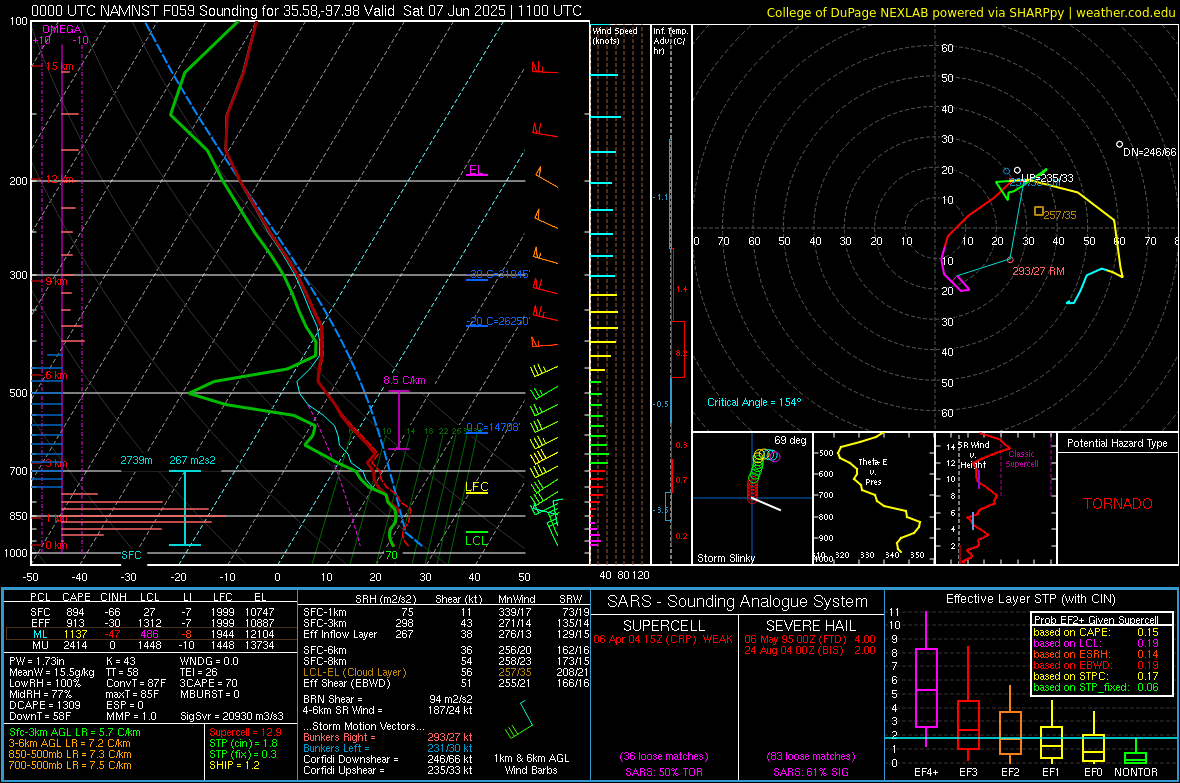Click the -20 C=26250' height label
Viewport: 1180px width, 783px height.
pyautogui.click(x=499, y=321)
